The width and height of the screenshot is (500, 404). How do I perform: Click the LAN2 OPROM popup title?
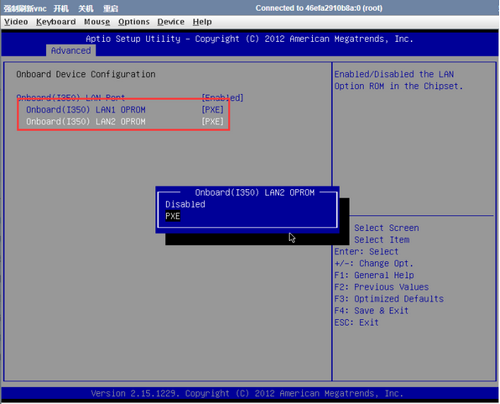point(255,193)
